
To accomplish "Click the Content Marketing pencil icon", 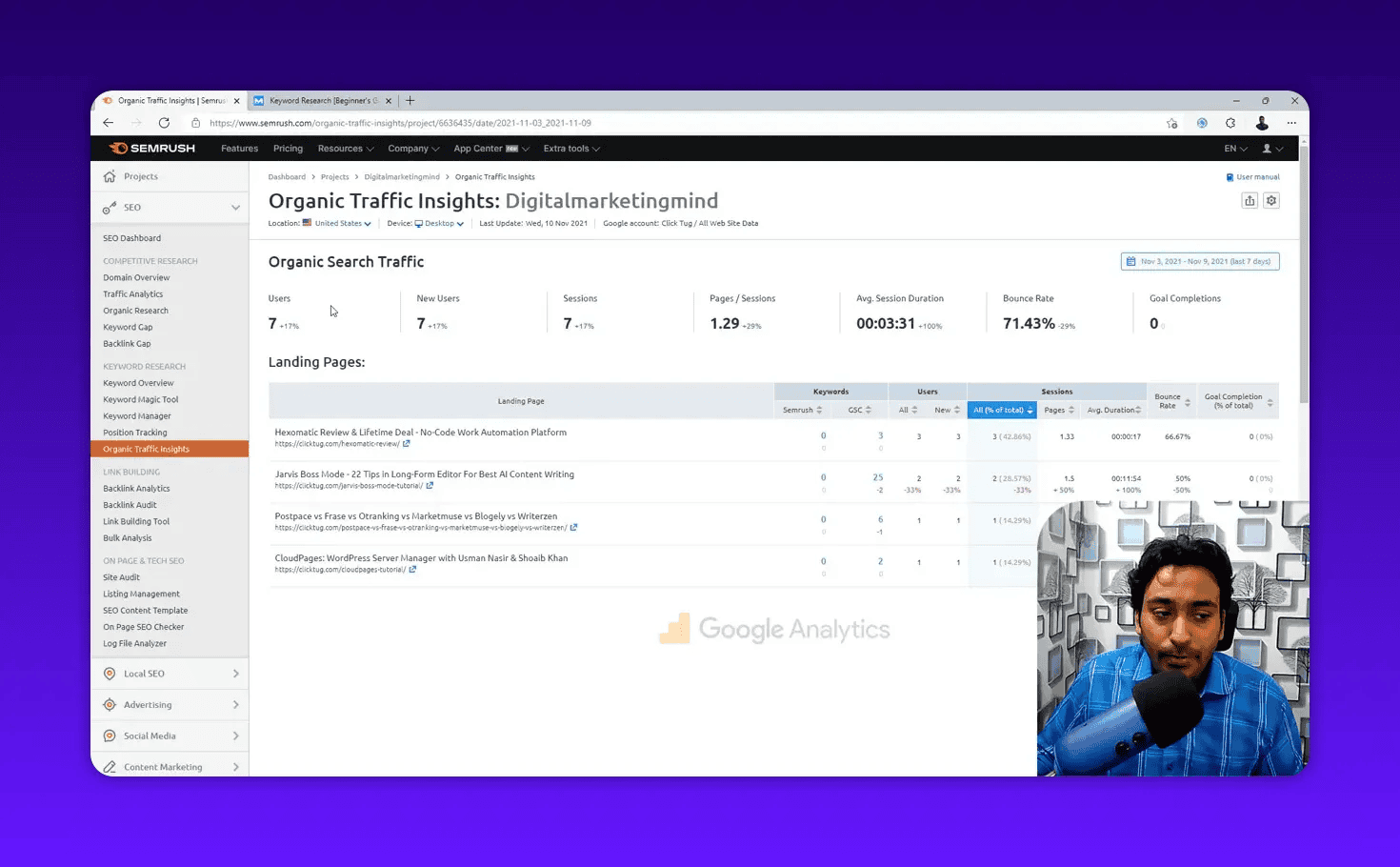I will tap(110, 766).
